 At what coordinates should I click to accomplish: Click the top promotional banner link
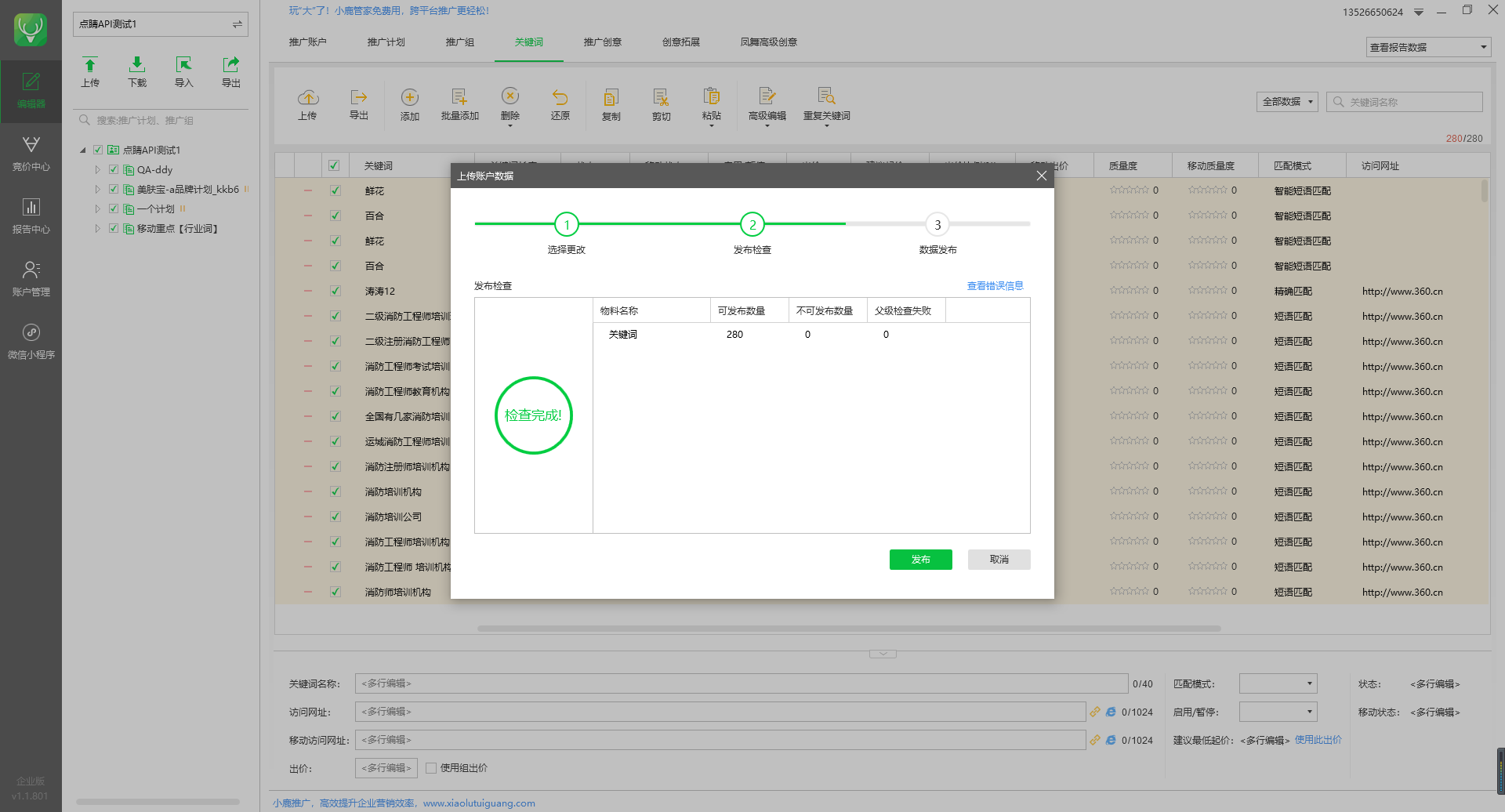tap(389, 11)
